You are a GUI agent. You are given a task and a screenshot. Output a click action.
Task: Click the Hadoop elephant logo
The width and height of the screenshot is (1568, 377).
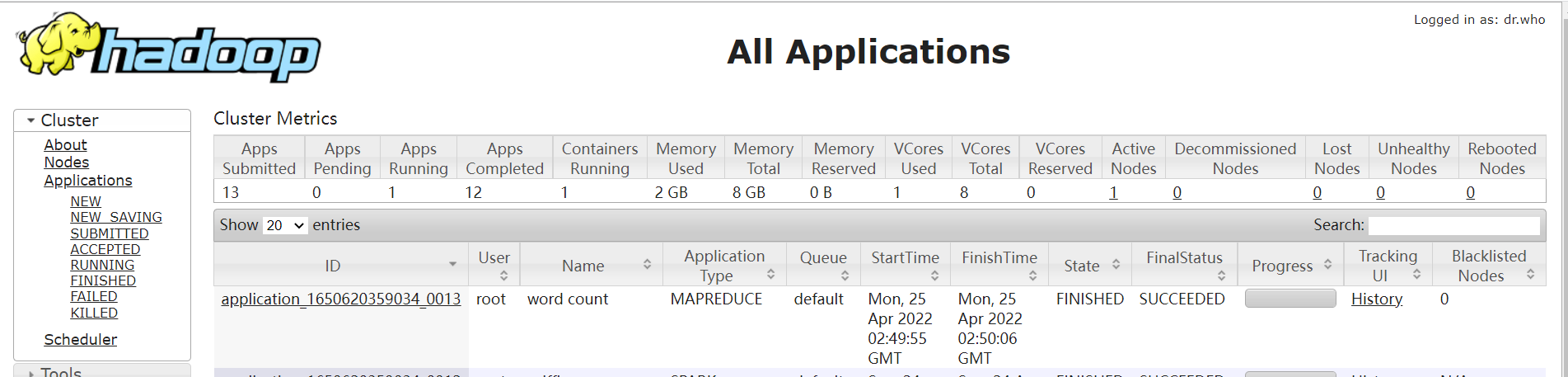click(x=168, y=47)
